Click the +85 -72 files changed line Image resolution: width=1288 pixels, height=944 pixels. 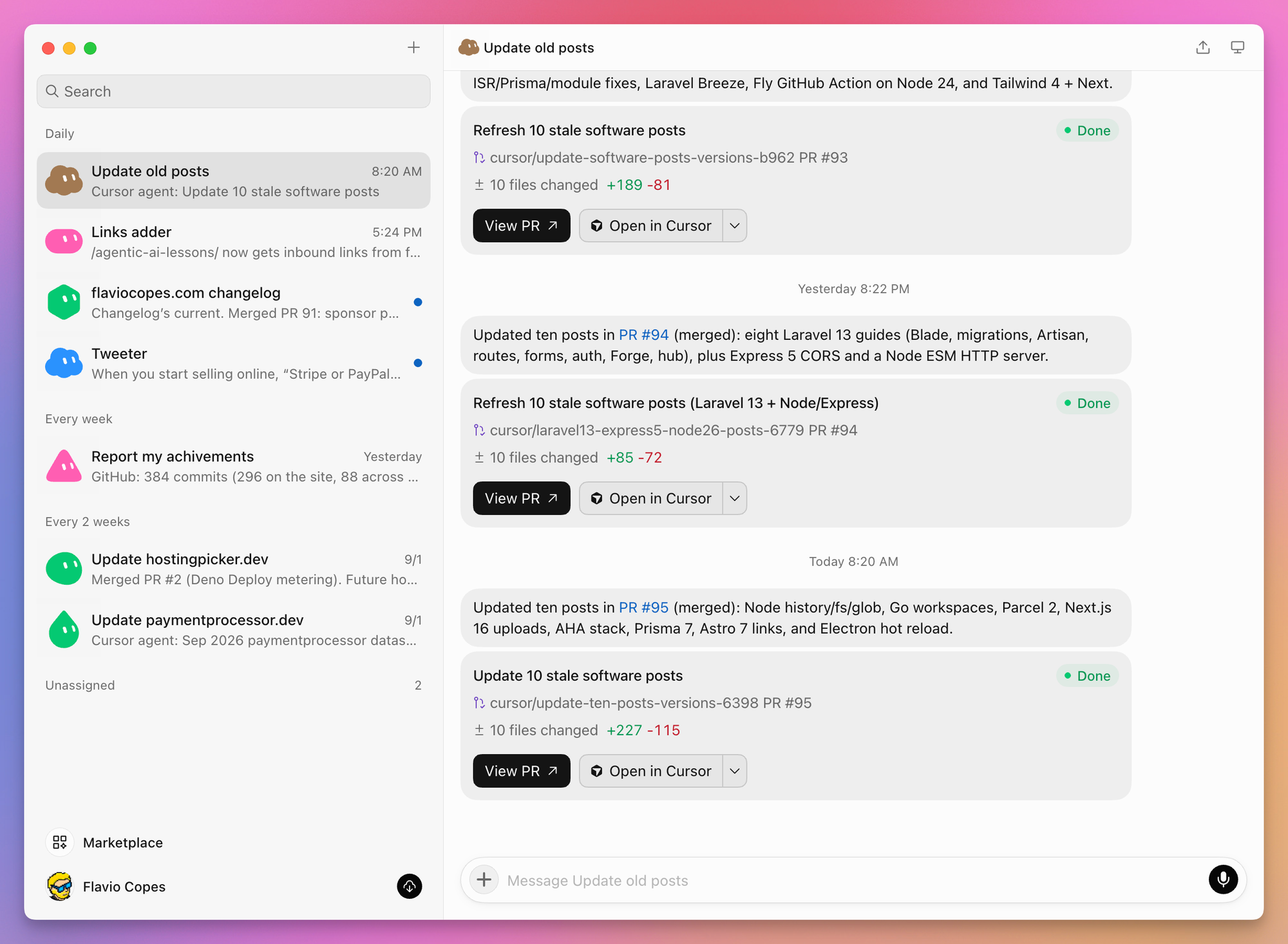568,458
